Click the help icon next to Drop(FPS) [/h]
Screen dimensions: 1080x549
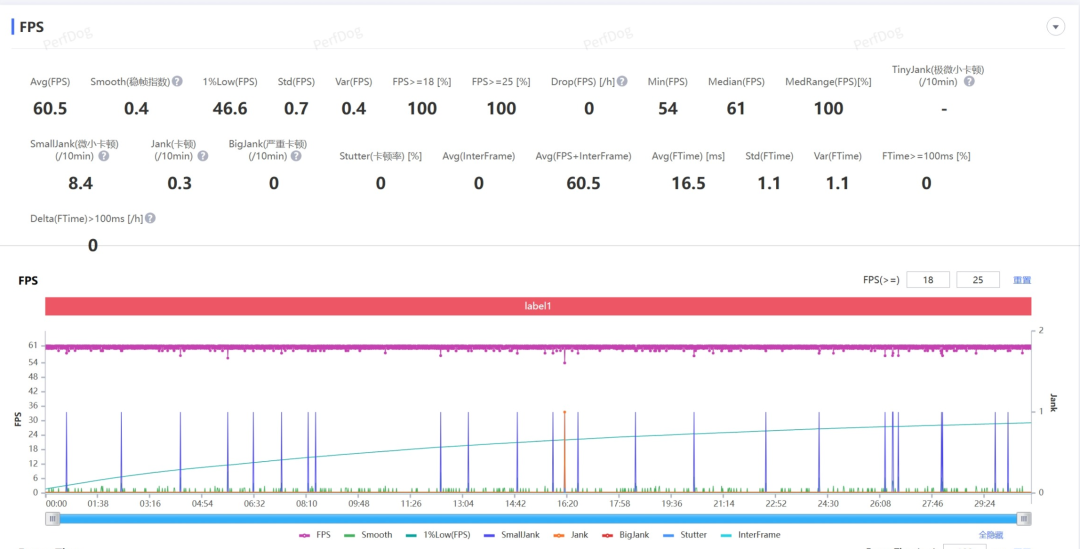coord(622,82)
